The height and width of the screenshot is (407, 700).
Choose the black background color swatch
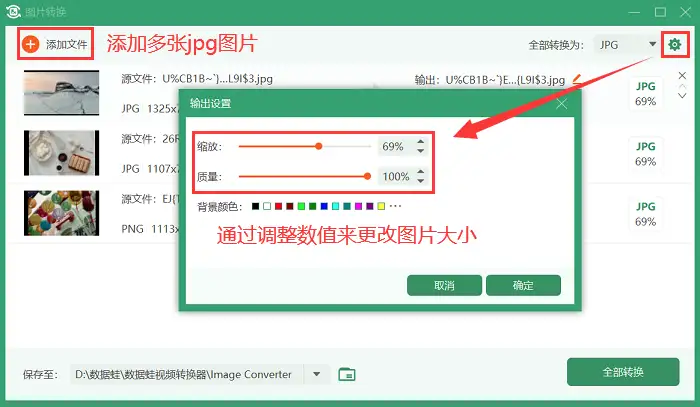[x=255, y=206]
